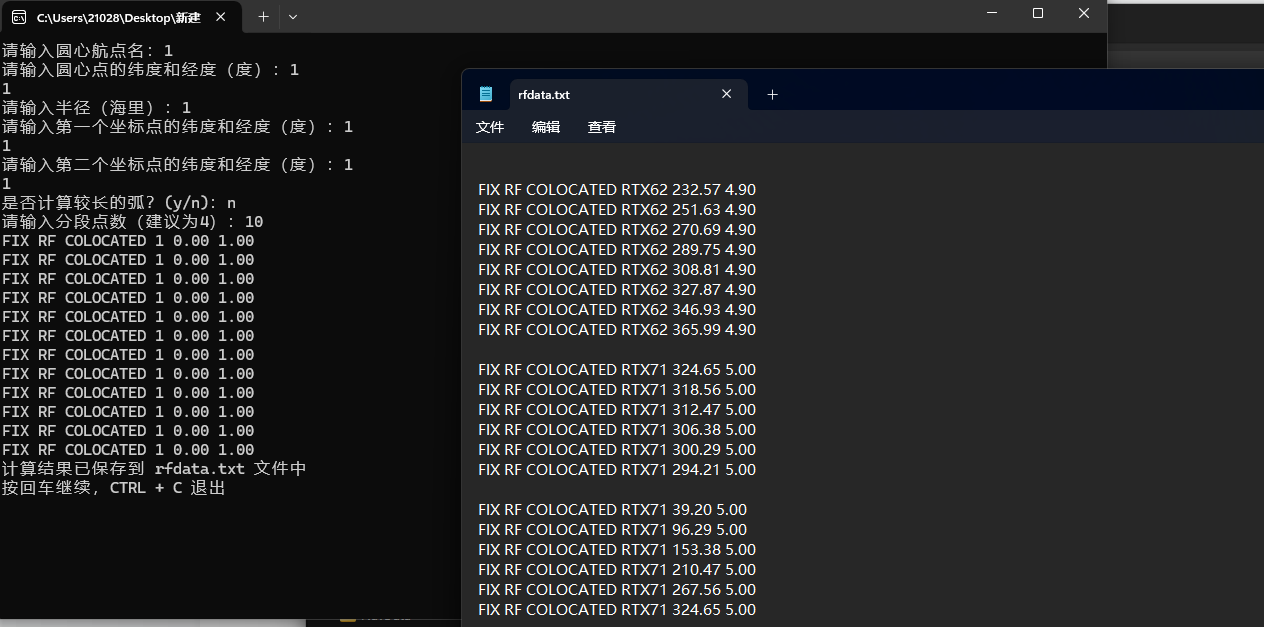Close the rfdata.txt tab in Notepad
Viewport: 1264px width, 627px height.
coord(727,94)
